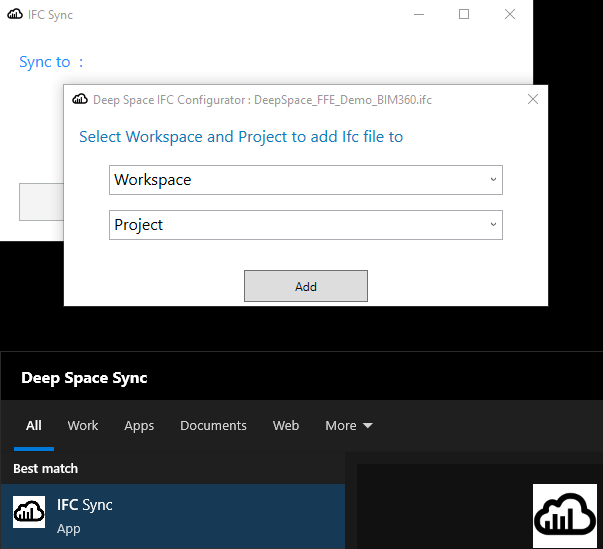
Task: Maximize the IFC Sync window
Action: click(x=464, y=14)
